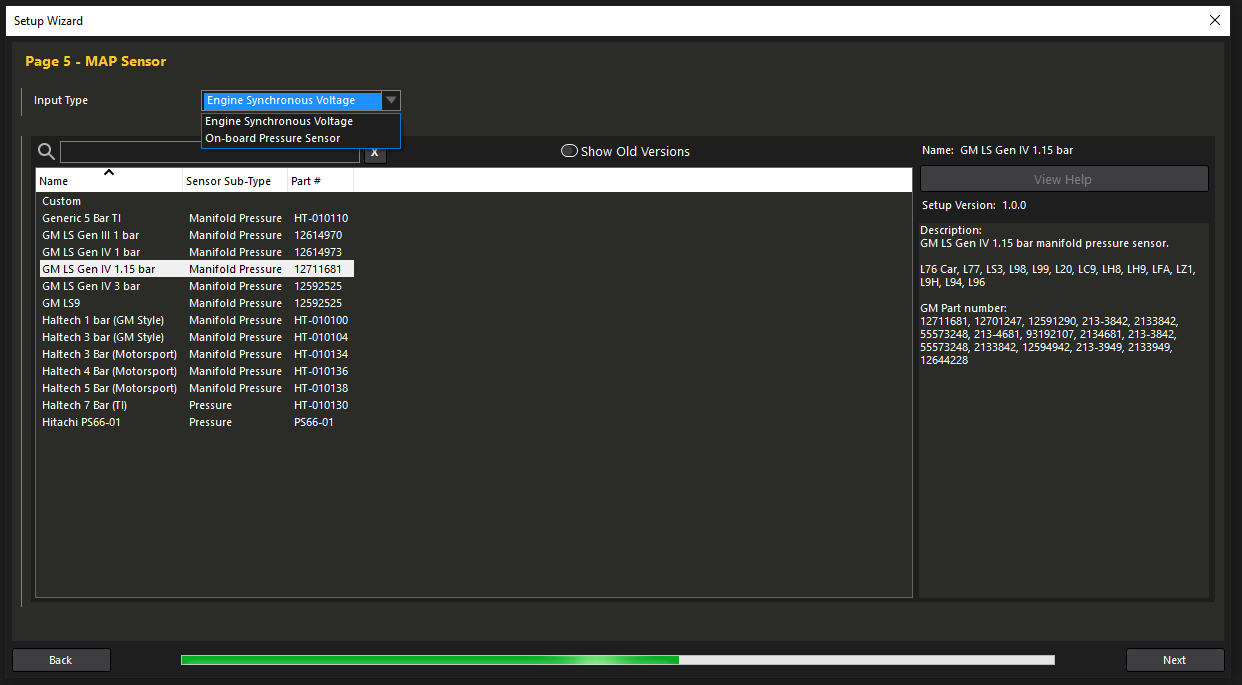Click the View Help button

click(1064, 179)
